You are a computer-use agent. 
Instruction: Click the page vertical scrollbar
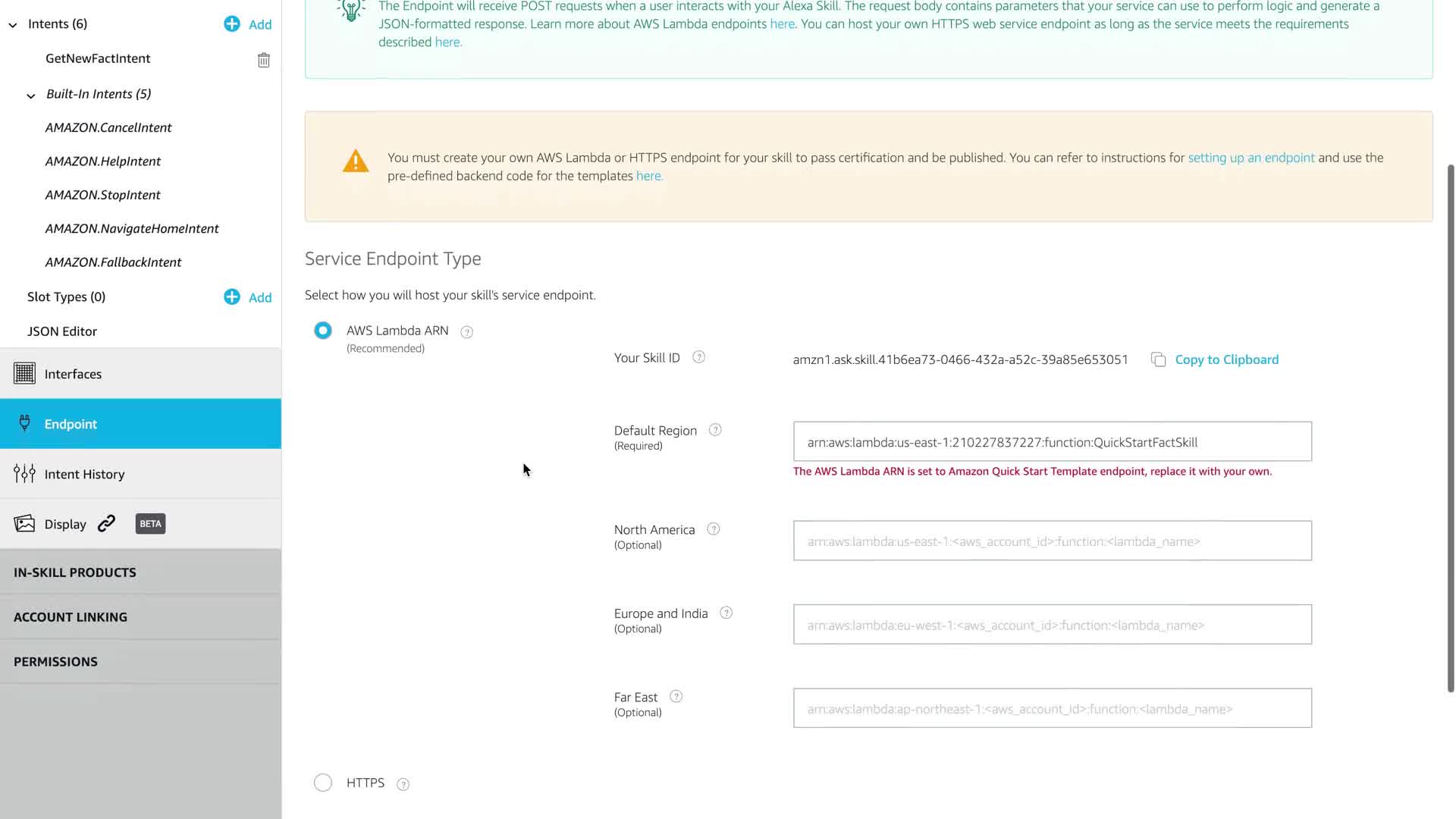tap(1451, 428)
